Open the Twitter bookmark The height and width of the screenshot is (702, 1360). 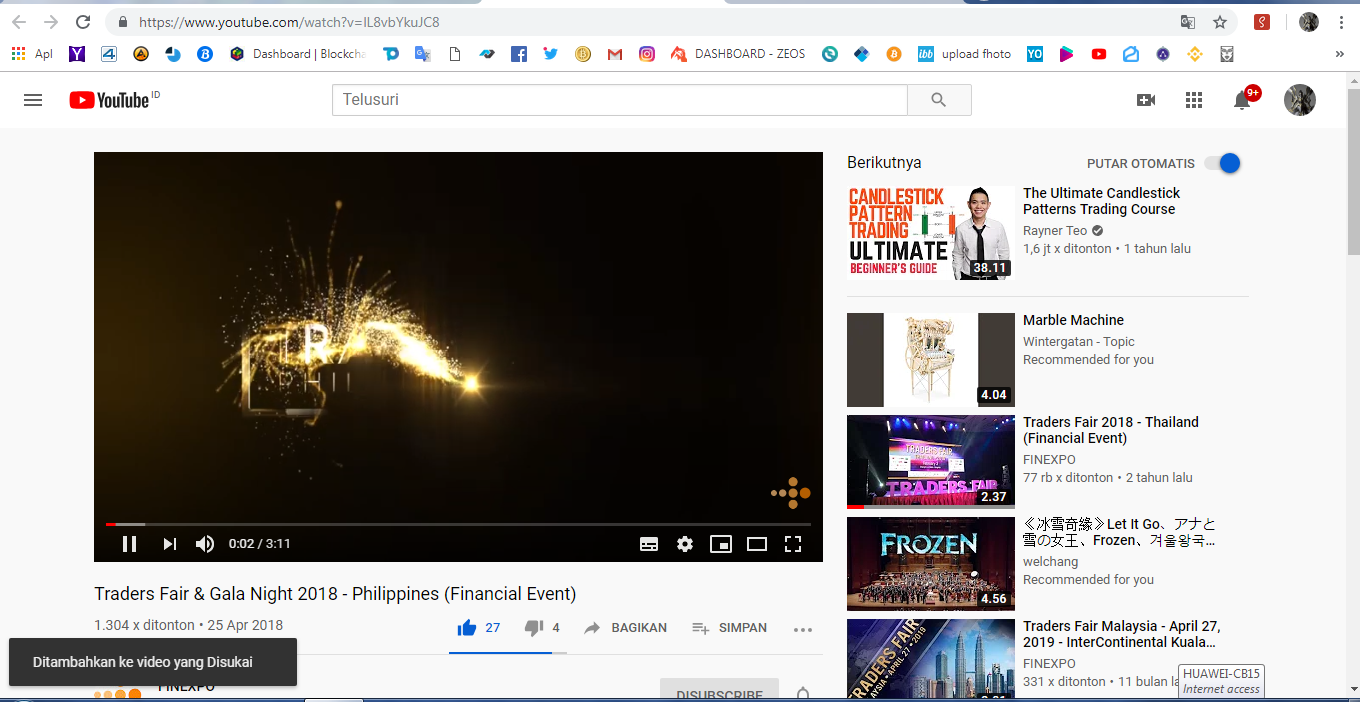click(550, 54)
